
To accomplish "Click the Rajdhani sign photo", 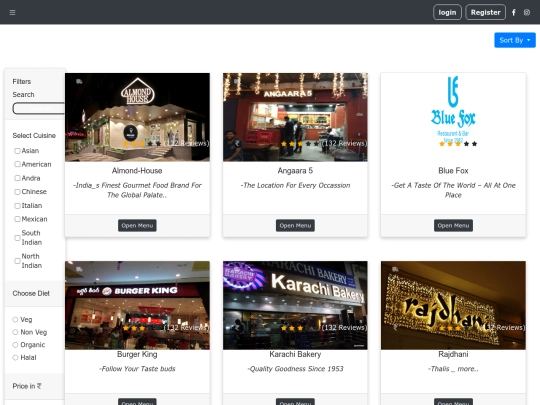I will pos(453,305).
